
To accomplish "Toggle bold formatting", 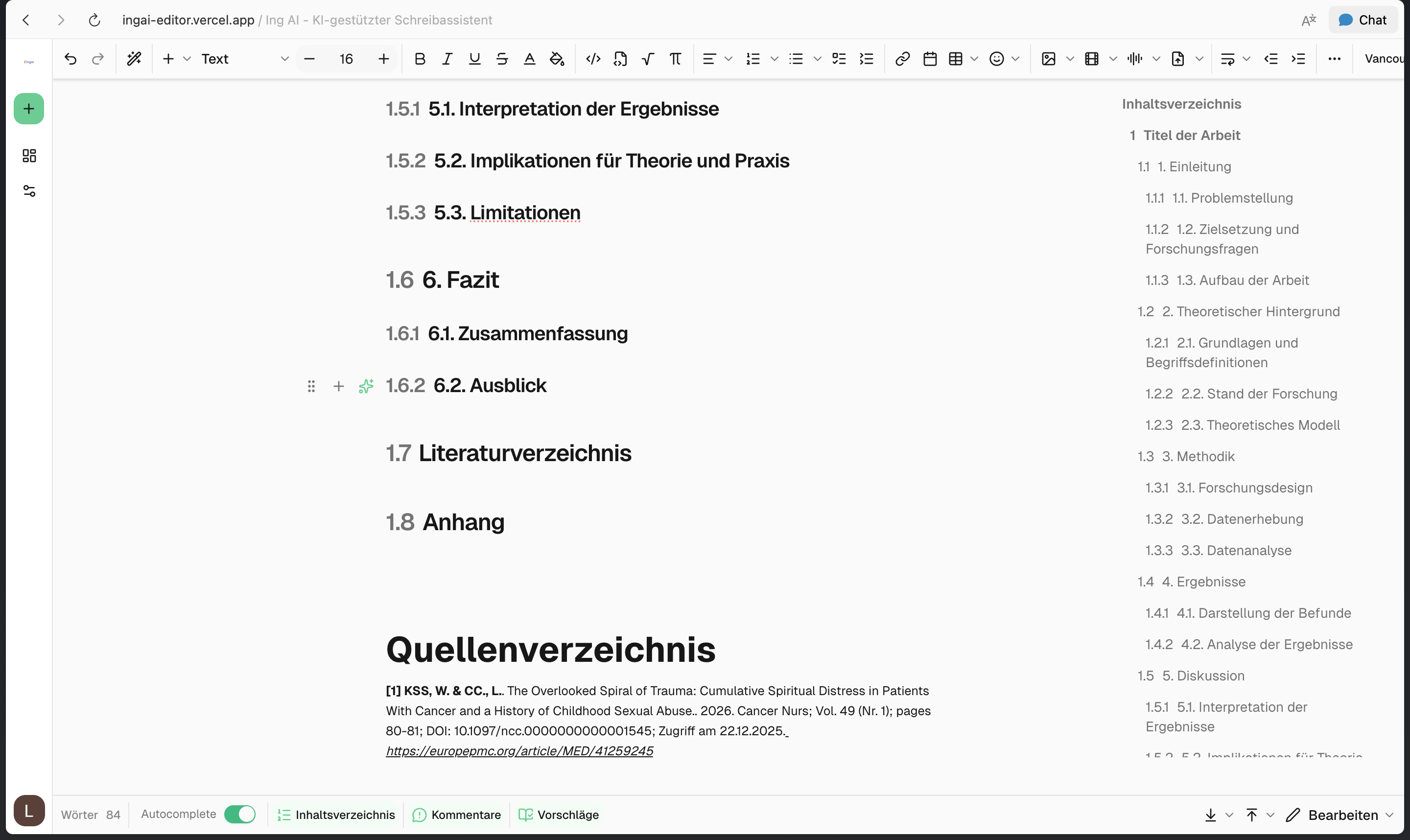I will coord(420,59).
